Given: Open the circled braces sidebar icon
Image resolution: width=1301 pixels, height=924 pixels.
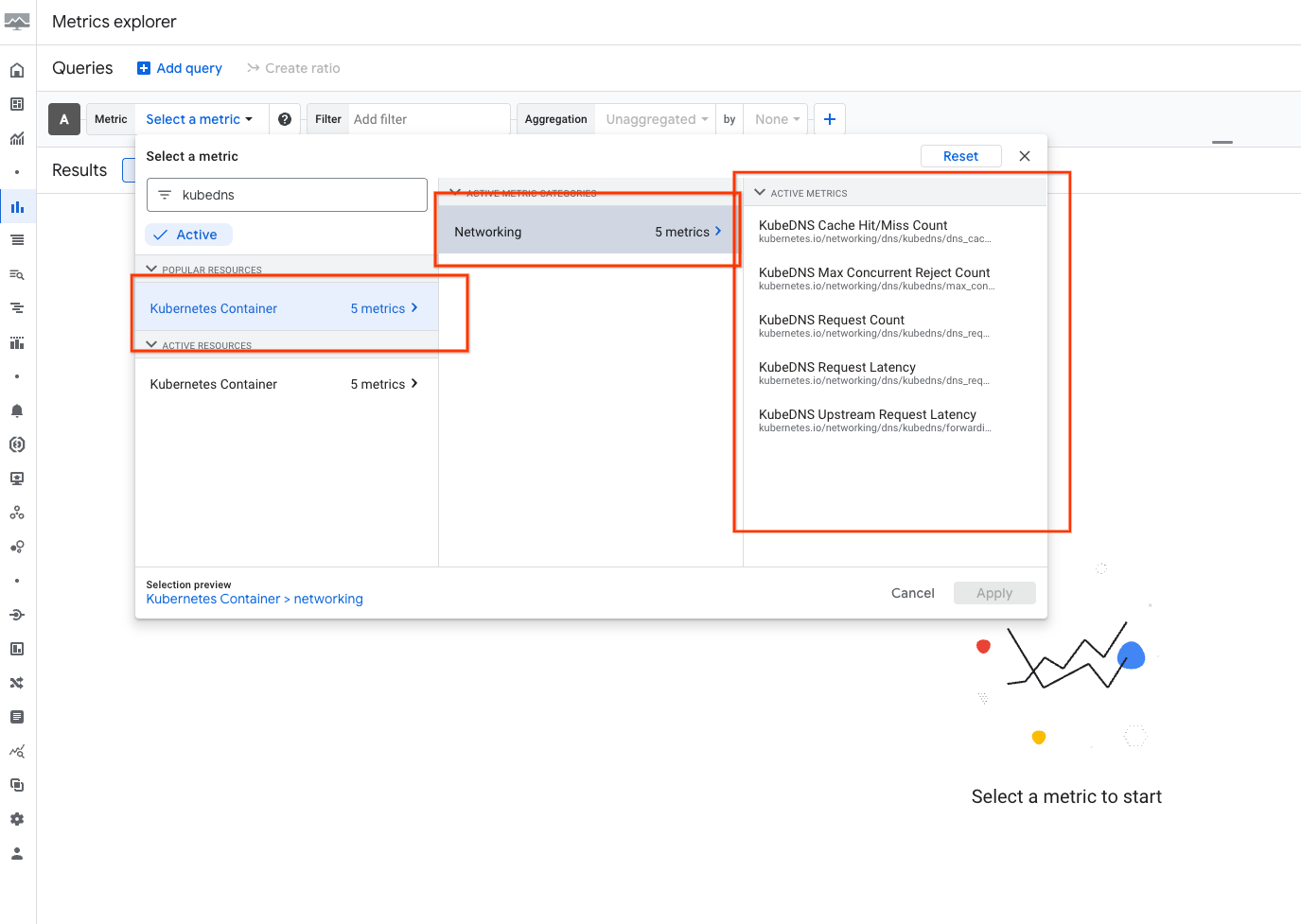Looking at the screenshot, I should click(x=17, y=445).
